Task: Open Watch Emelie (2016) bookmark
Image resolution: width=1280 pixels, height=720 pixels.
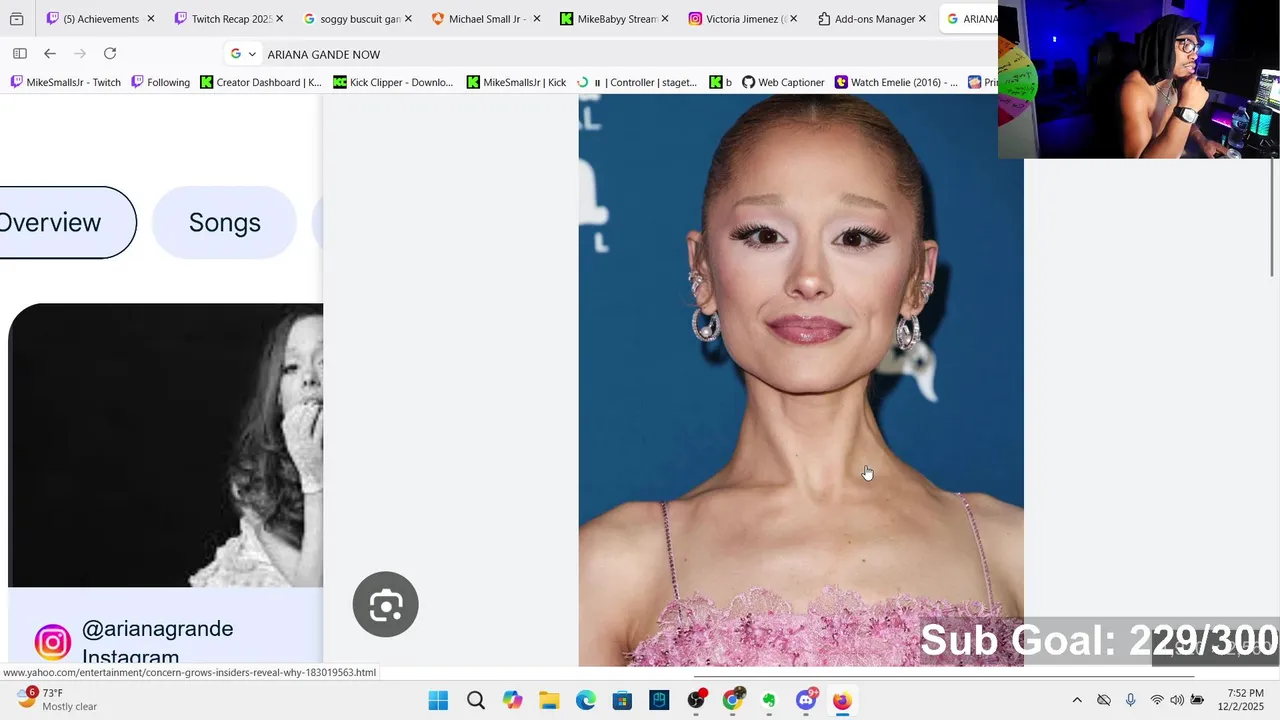Action: pos(896,82)
